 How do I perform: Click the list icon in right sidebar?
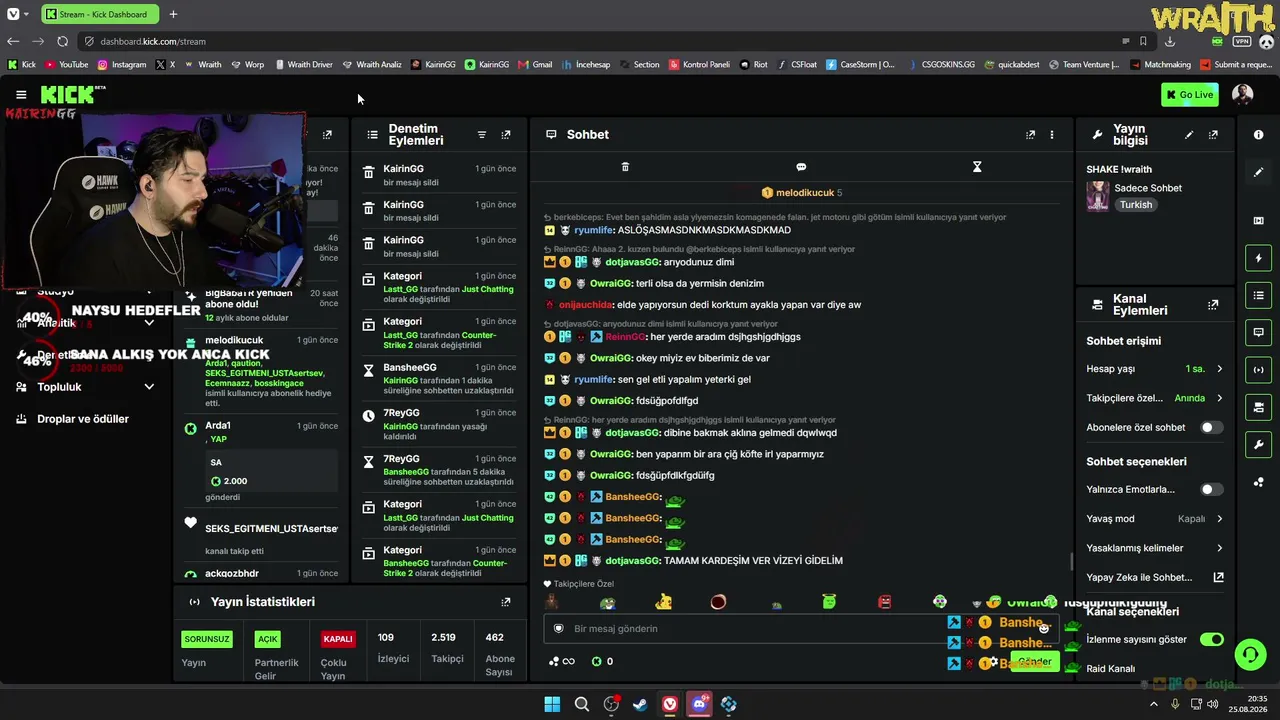[x=1259, y=295]
